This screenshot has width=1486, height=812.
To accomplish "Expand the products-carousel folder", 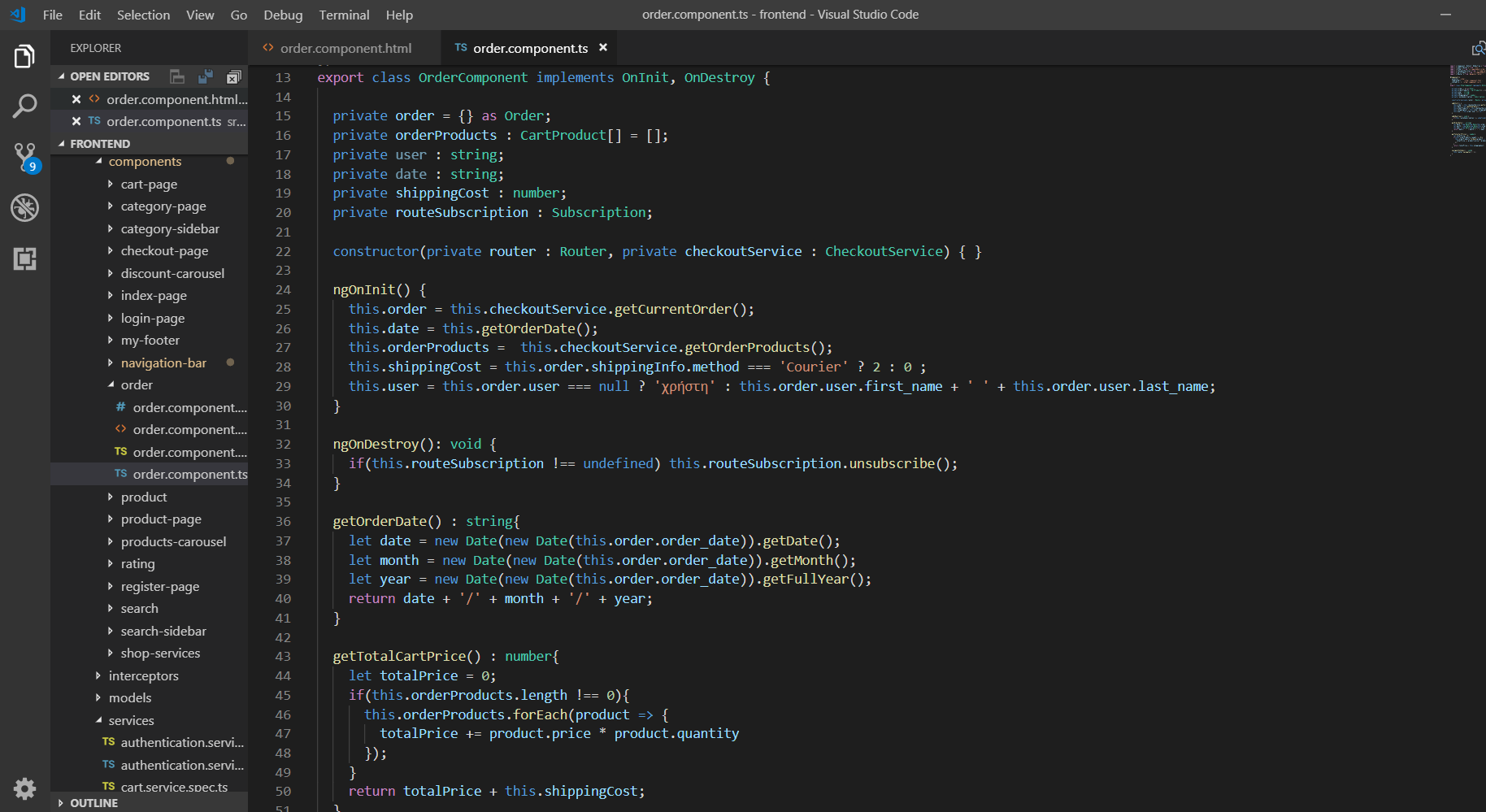I will (x=149, y=542).
